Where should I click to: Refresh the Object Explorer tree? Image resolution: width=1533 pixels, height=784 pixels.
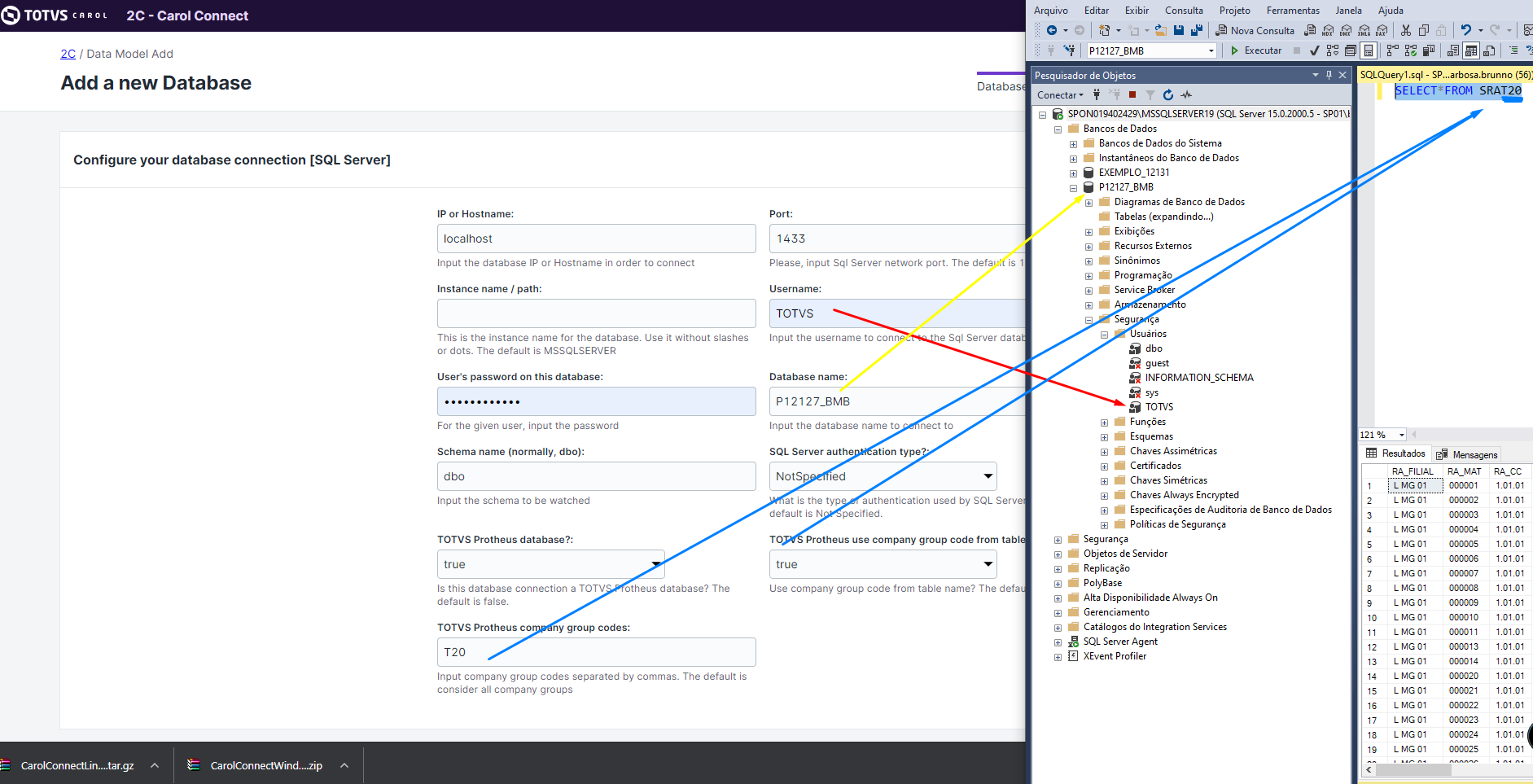(1168, 94)
